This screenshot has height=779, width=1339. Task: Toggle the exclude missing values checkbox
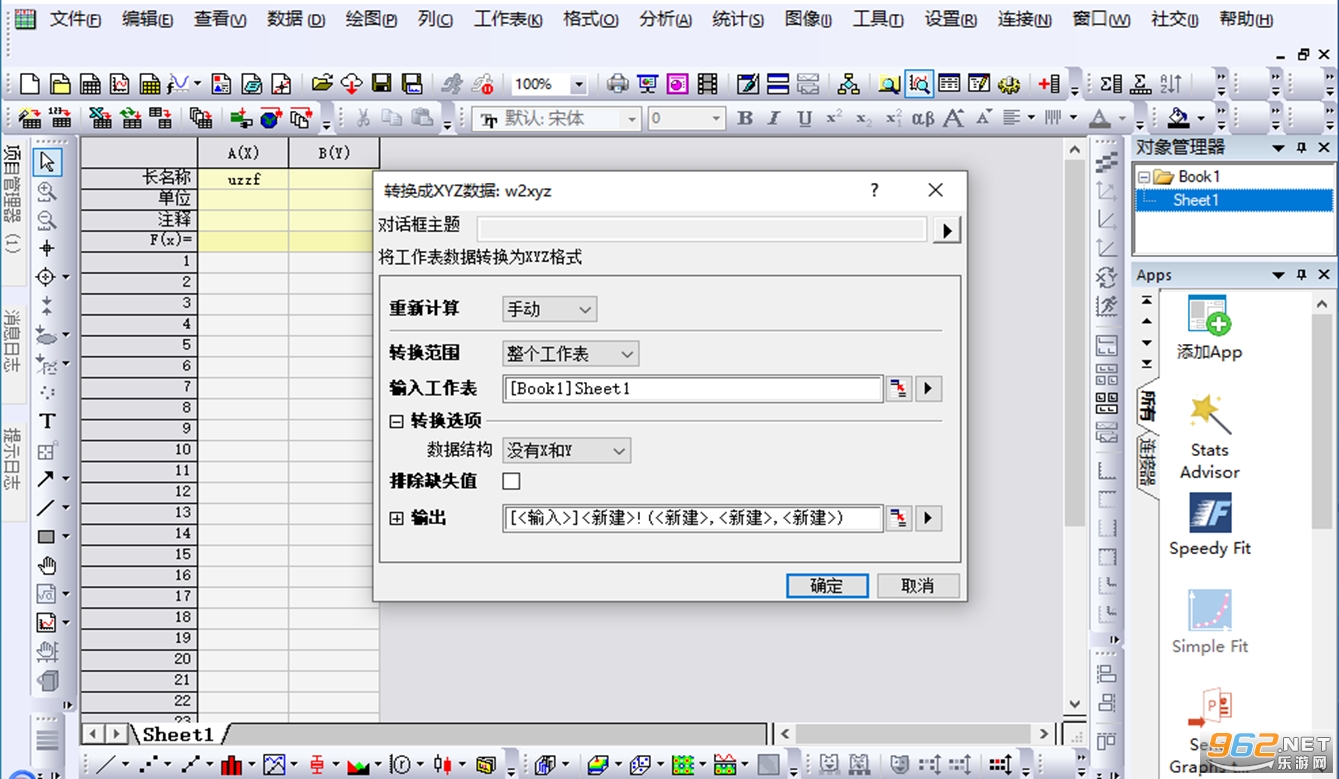(511, 481)
